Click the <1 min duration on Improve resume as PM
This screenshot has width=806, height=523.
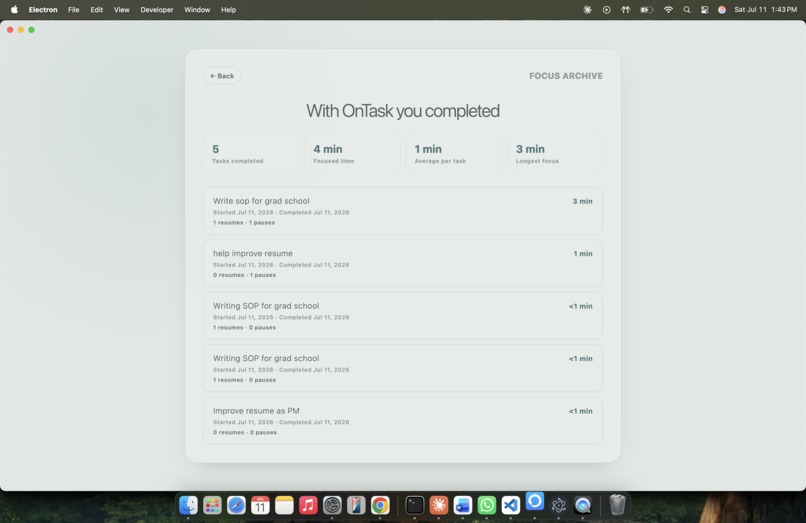[x=580, y=411]
